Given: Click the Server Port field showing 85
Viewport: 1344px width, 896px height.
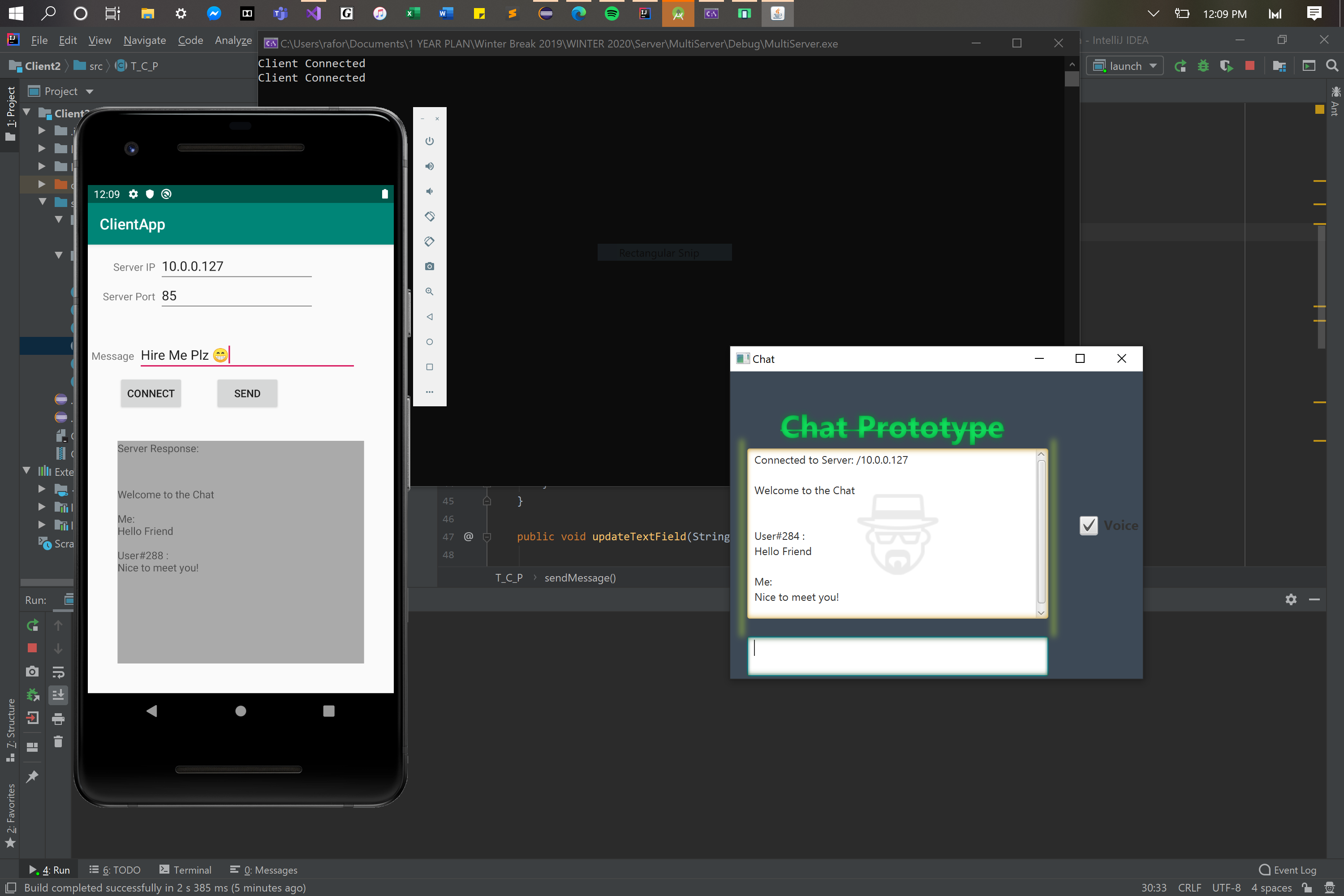Looking at the screenshot, I should click(x=237, y=296).
